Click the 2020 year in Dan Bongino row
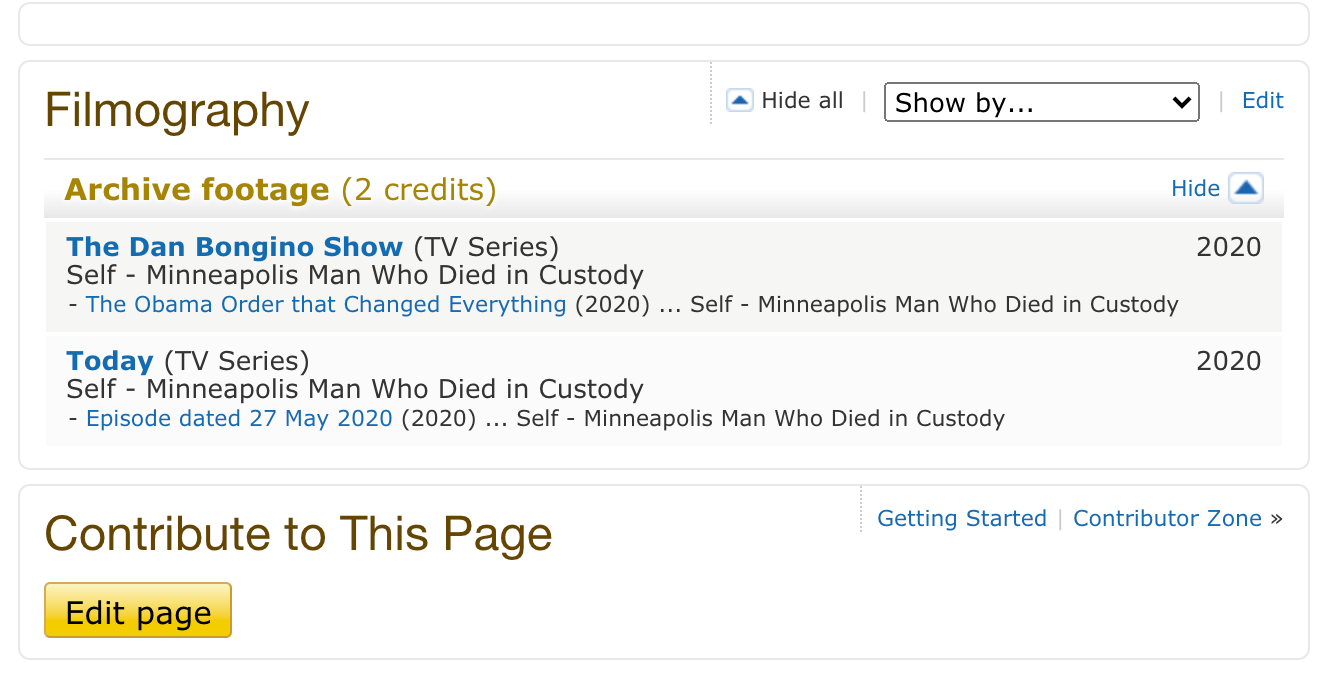This screenshot has width=1332, height=690. point(1228,247)
